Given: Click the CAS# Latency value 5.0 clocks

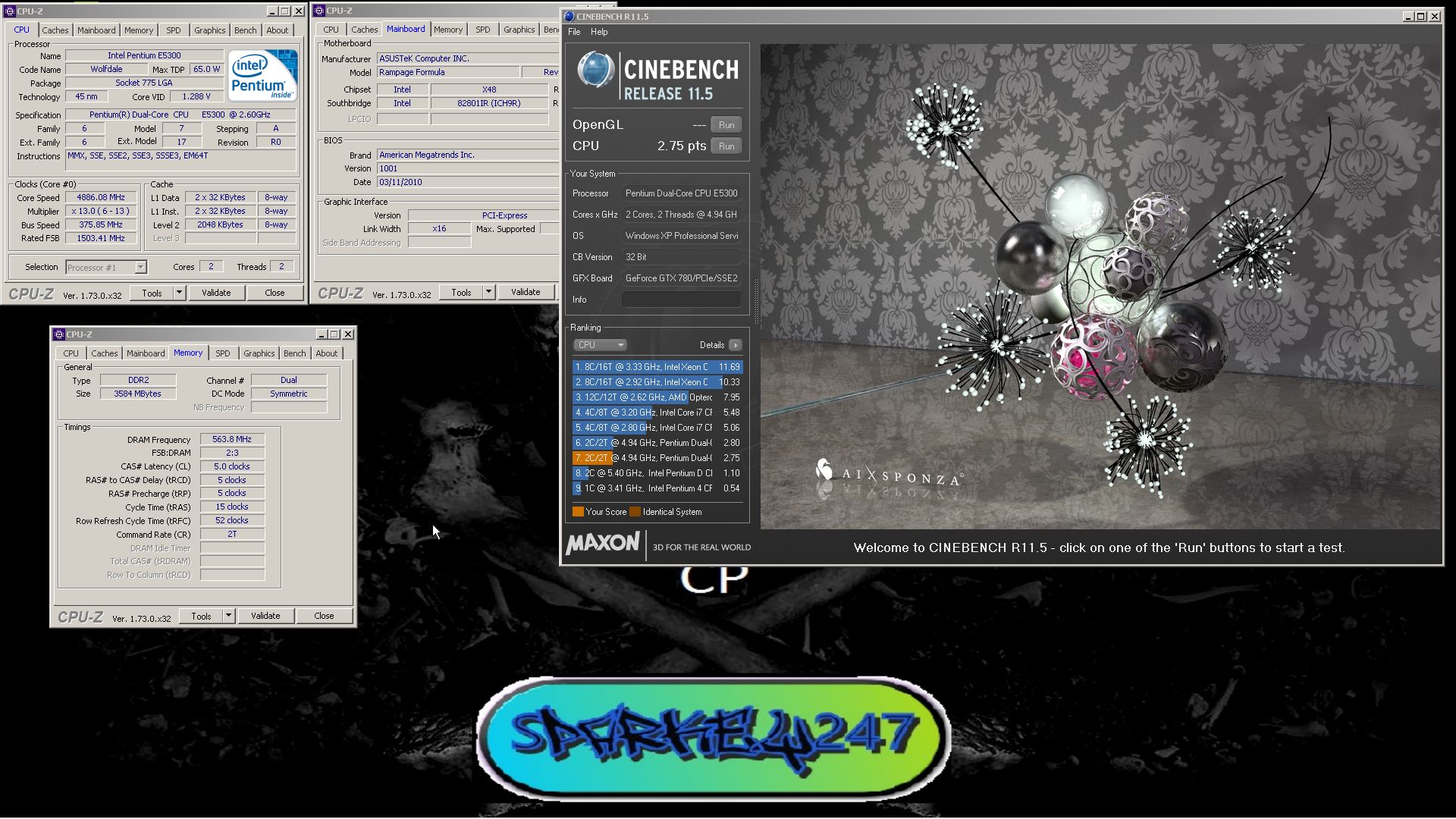Looking at the screenshot, I should coord(232,466).
